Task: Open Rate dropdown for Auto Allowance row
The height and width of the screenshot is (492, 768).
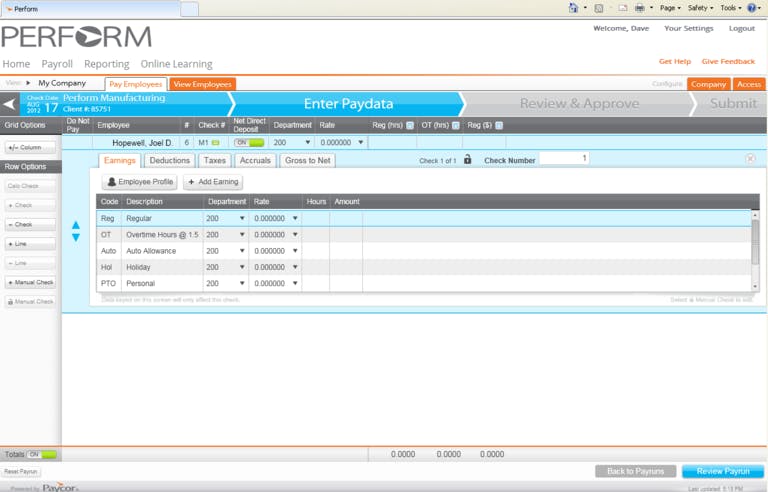Action: pos(295,251)
